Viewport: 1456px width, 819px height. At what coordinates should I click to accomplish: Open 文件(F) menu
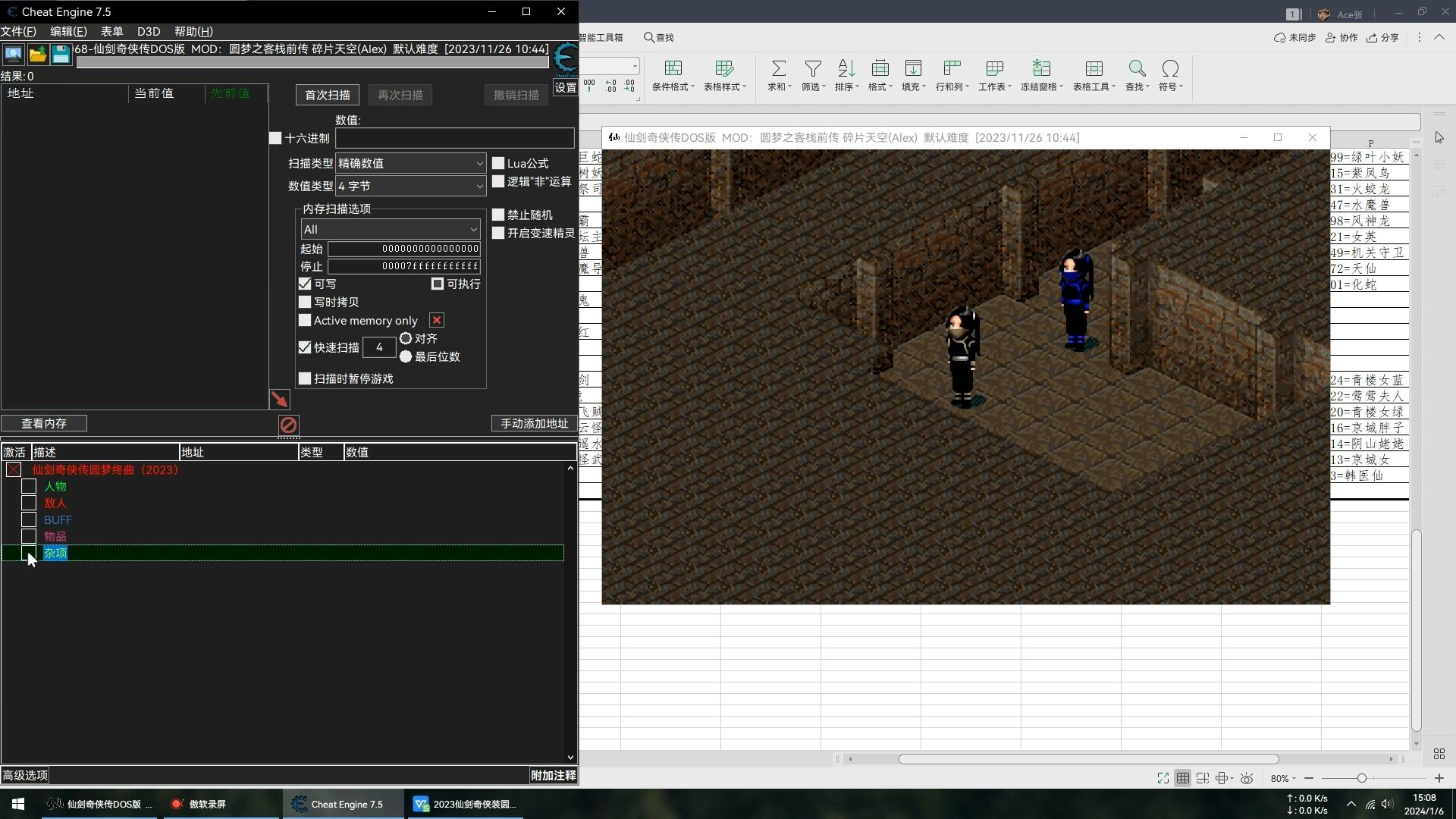(x=18, y=31)
